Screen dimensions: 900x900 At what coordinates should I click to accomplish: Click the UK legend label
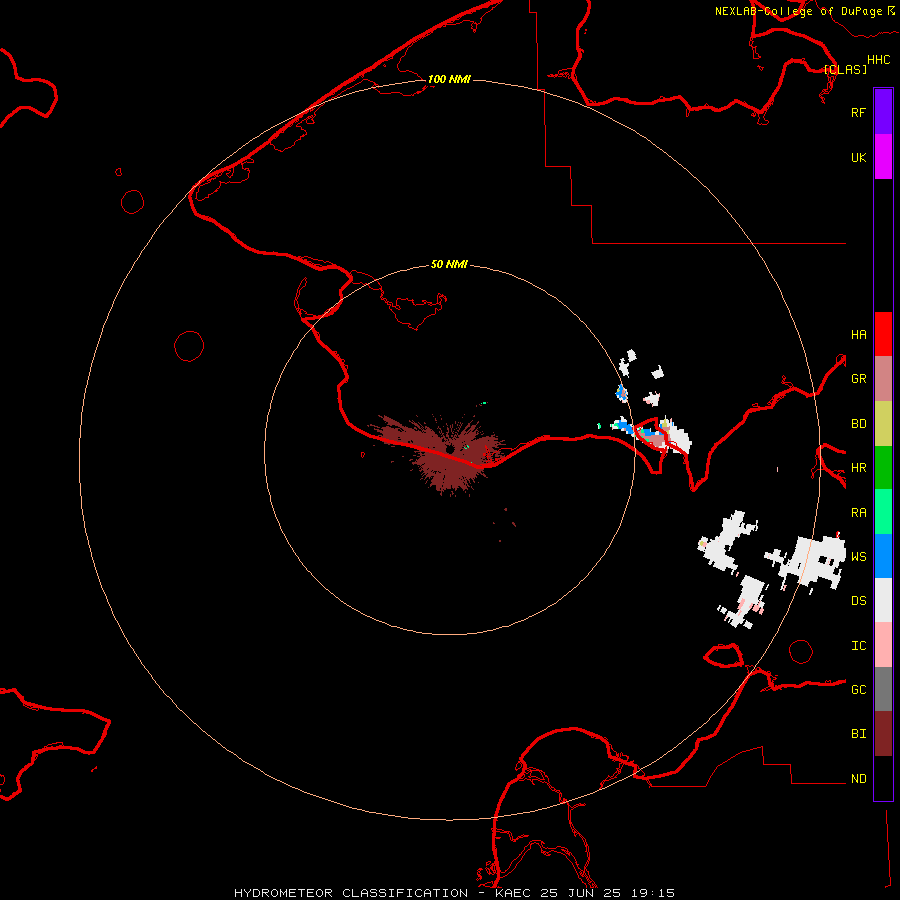(x=858, y=157)
